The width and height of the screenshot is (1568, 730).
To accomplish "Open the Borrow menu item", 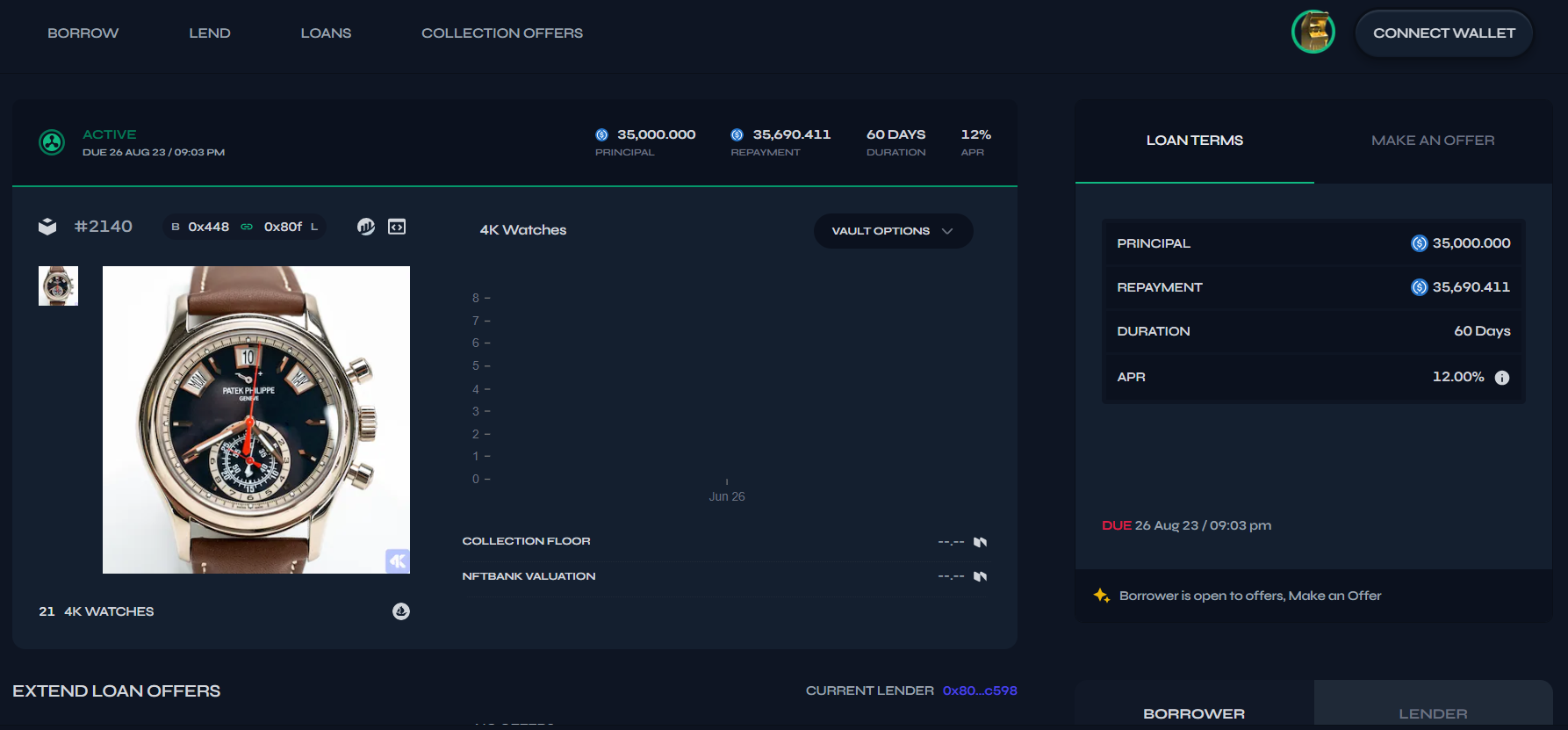I will click(x=83, y=33).
